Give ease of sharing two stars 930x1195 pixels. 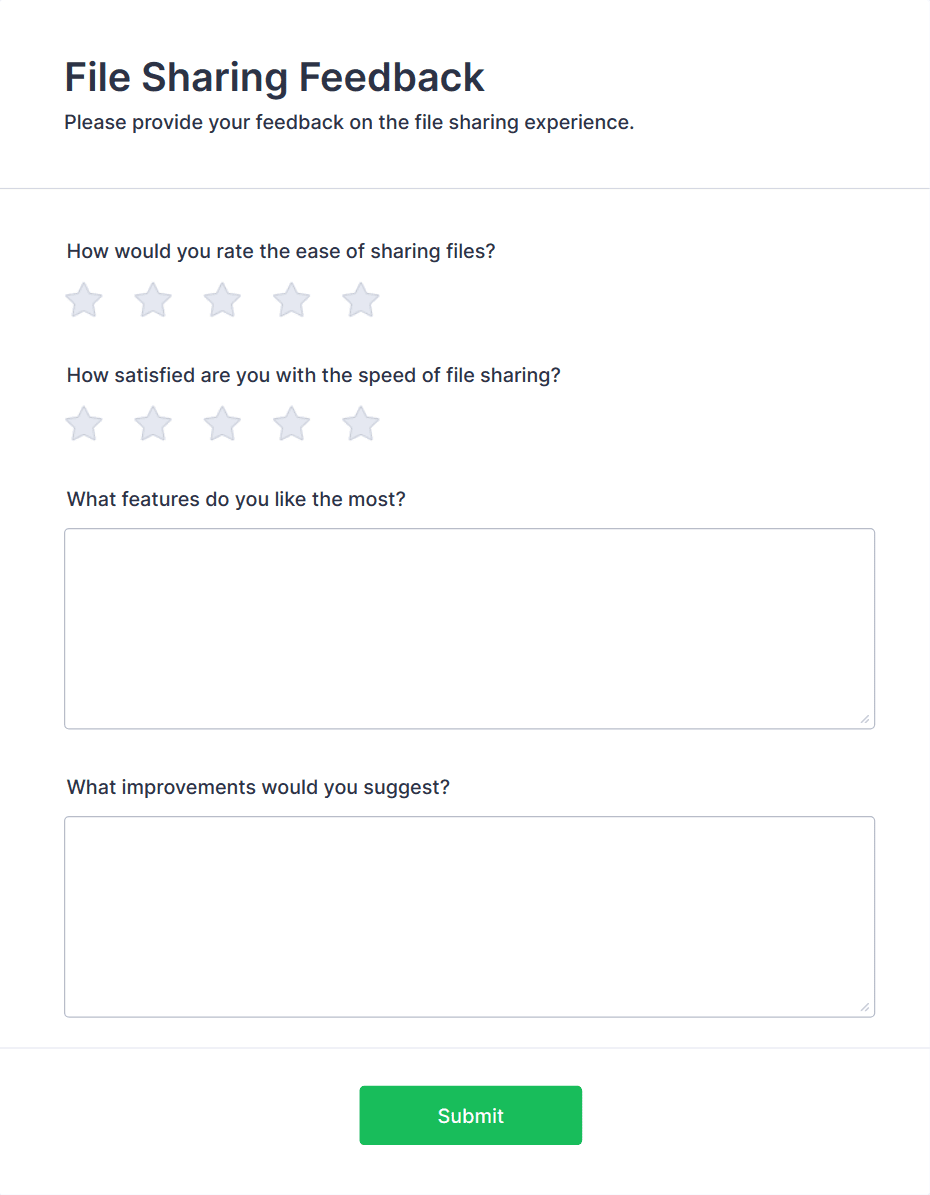(x=153, y=300)
